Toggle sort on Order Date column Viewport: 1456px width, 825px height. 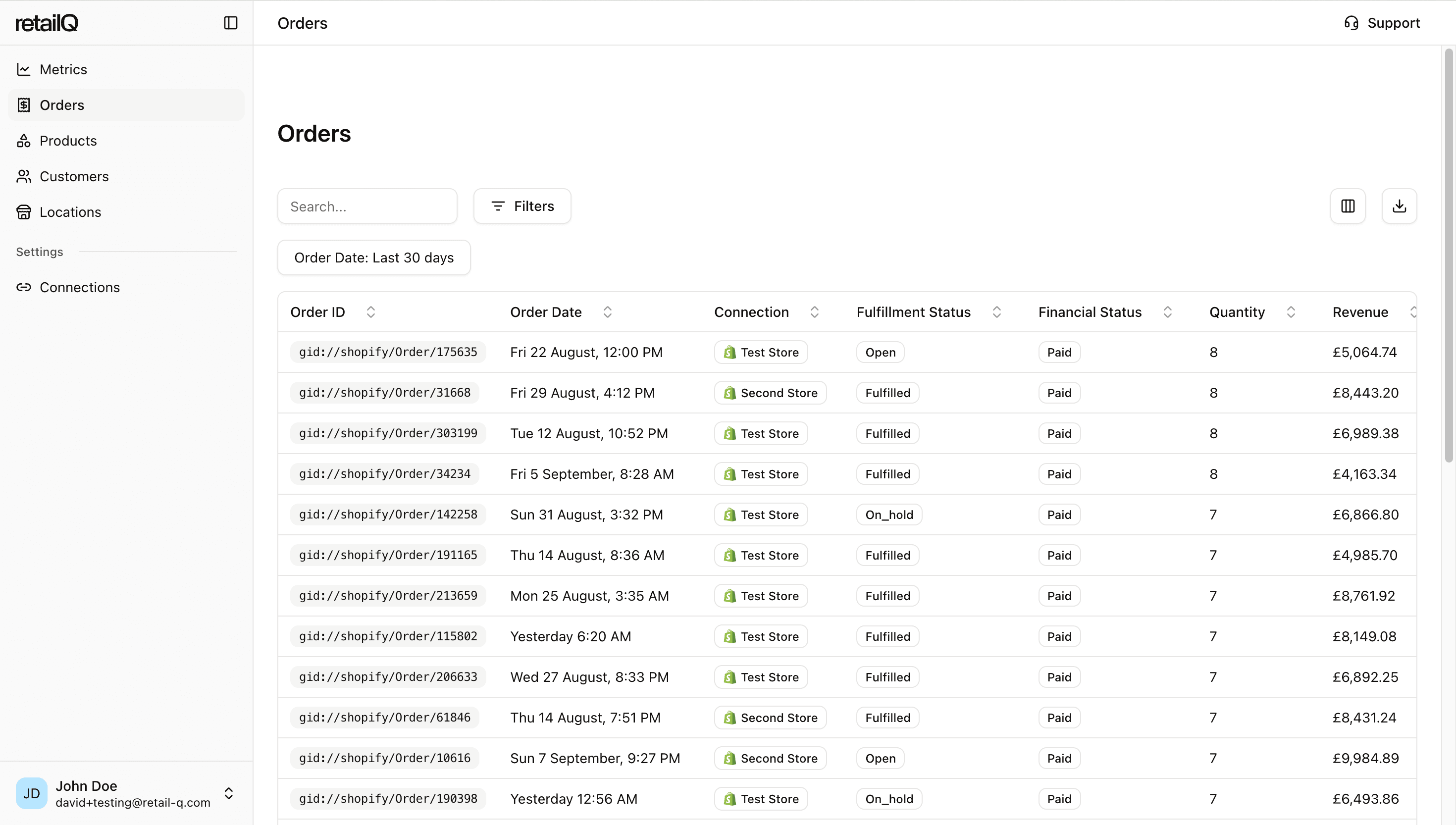pyautogui.click(x=607, y=312)
